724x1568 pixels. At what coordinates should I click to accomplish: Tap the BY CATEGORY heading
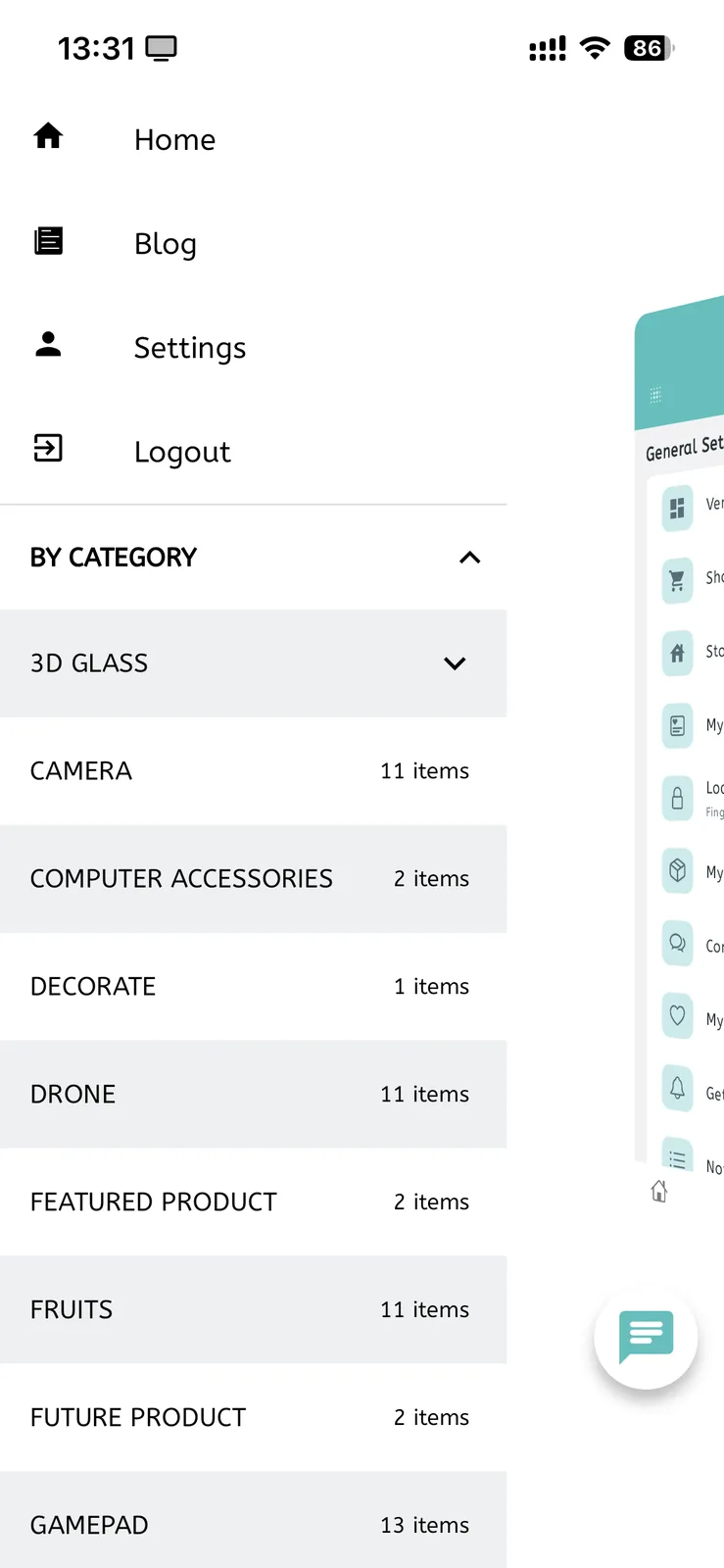click(114, 558)
